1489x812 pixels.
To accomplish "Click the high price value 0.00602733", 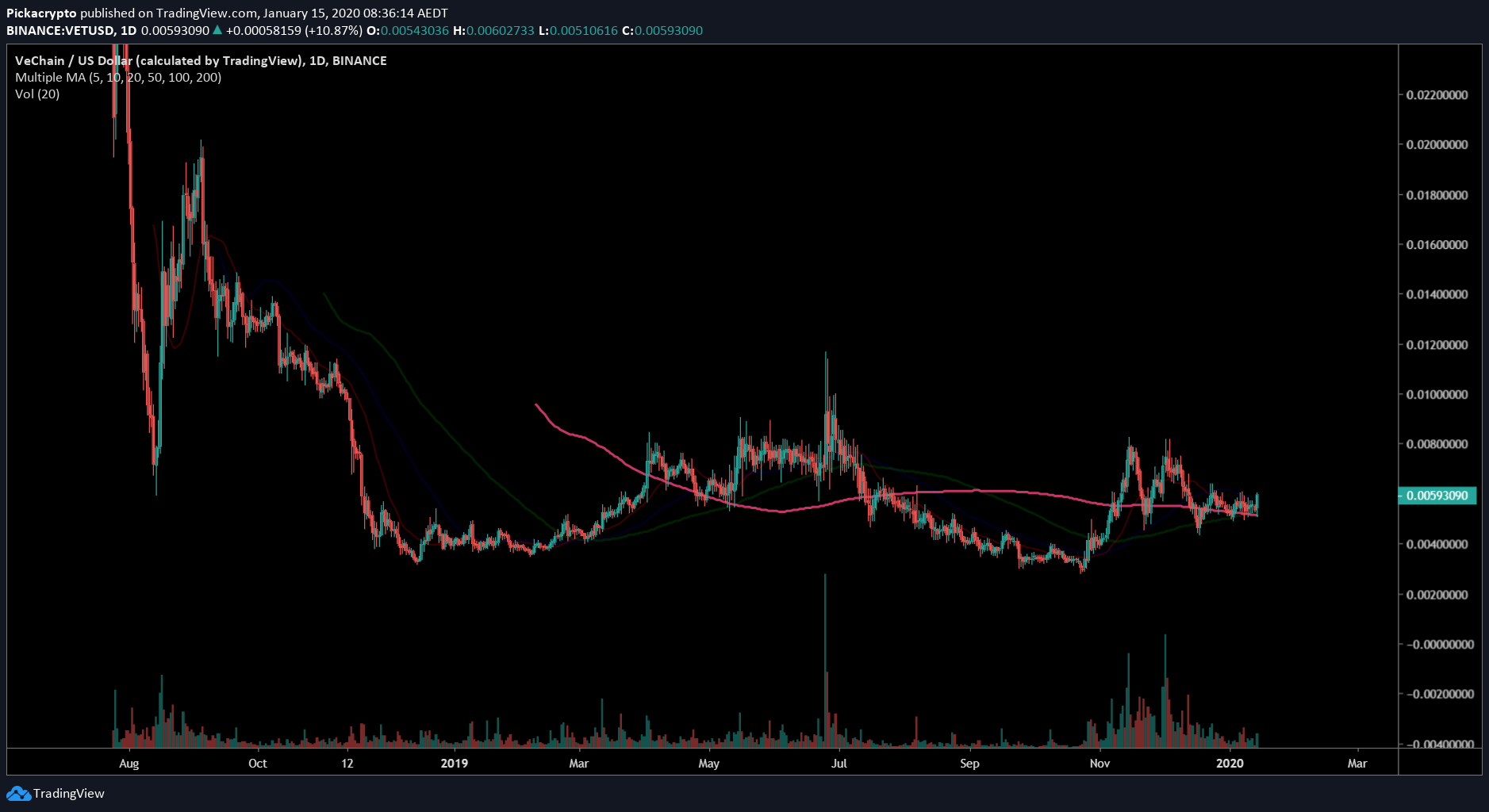I will pos(500,31).
